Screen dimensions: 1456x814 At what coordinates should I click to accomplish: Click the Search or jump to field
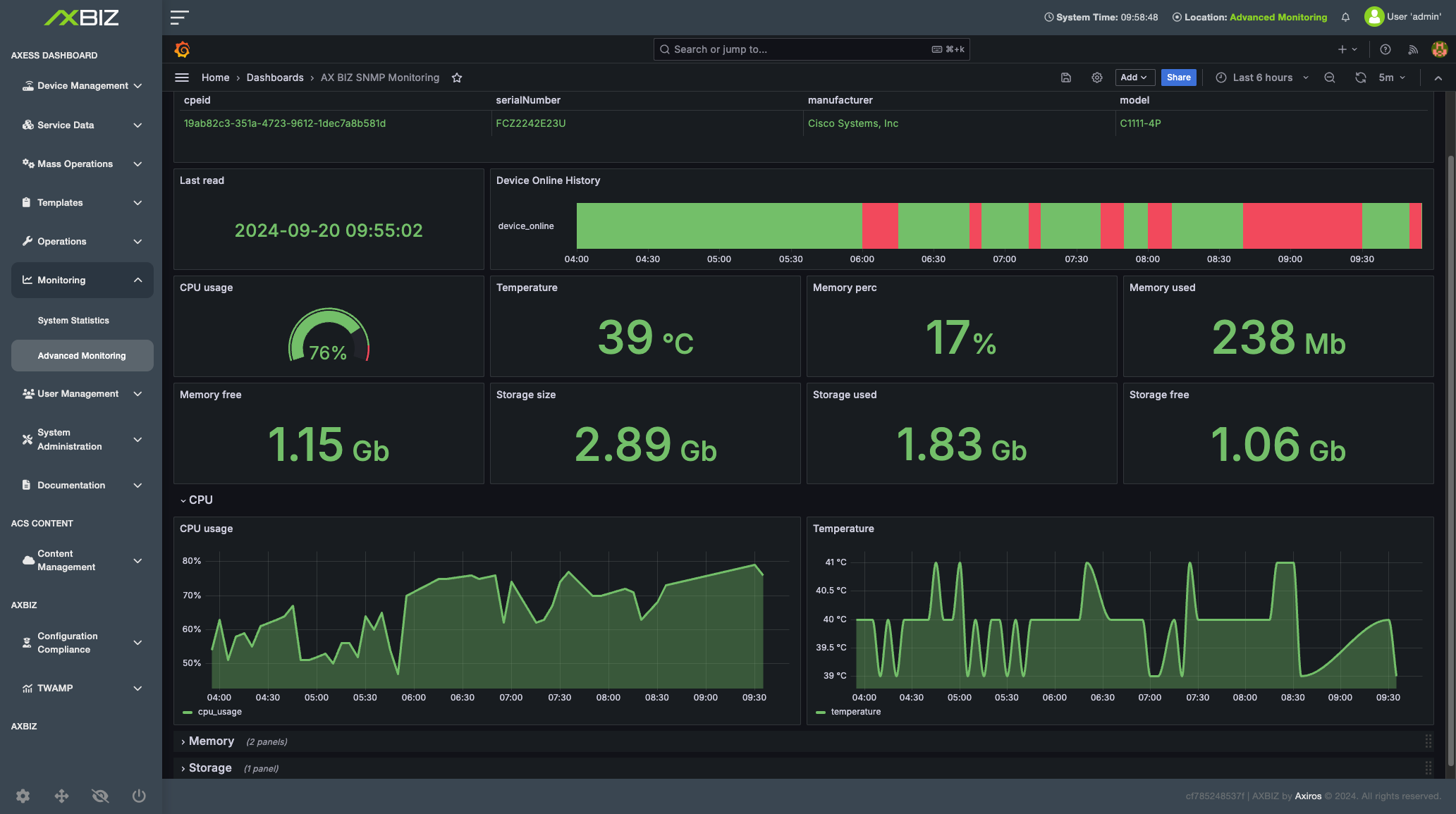pyautogui.click(x=811, y=49)
